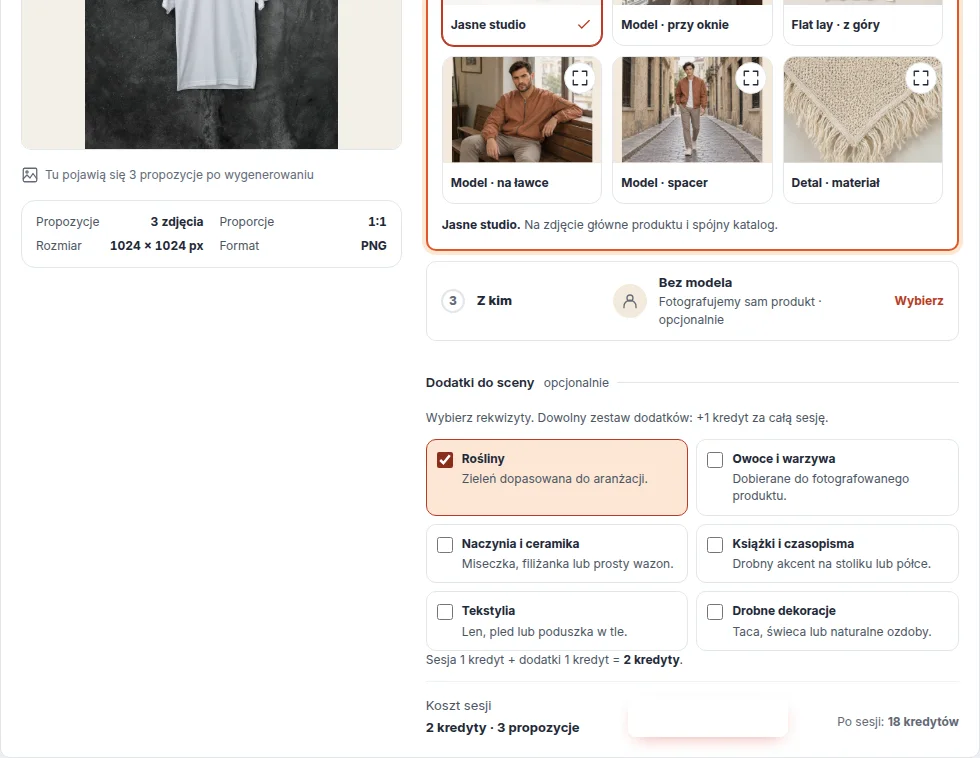Click the '2 kredyty · 3 propozycje' cost summary
Viewport: 980px width, 758px height.
[x=502, y=728]
